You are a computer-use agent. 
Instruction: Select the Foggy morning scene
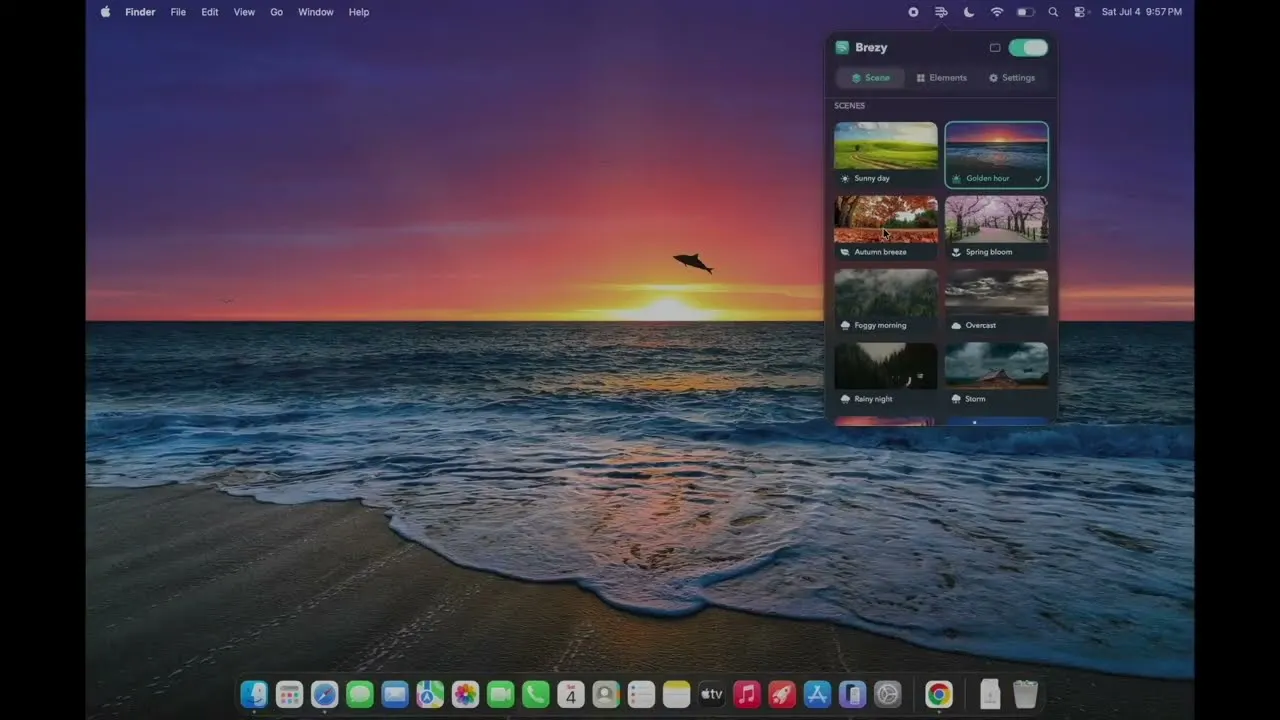(886, 301)
